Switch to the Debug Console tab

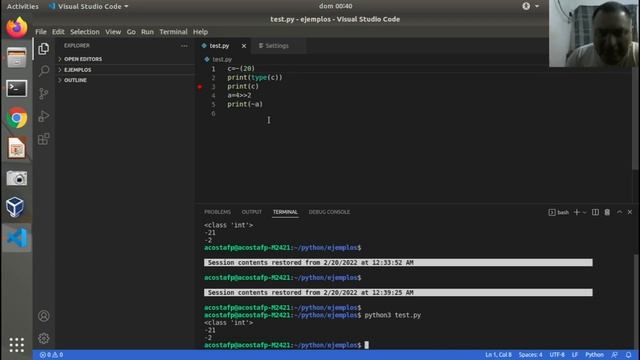click(329, 212)
